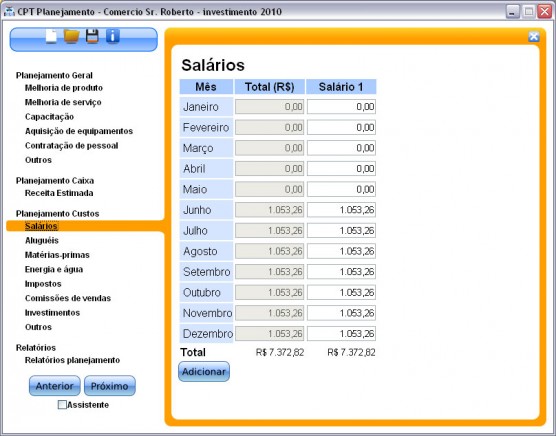
Task: Select Contratação de pessoal
Action: [x=71, y=146]
